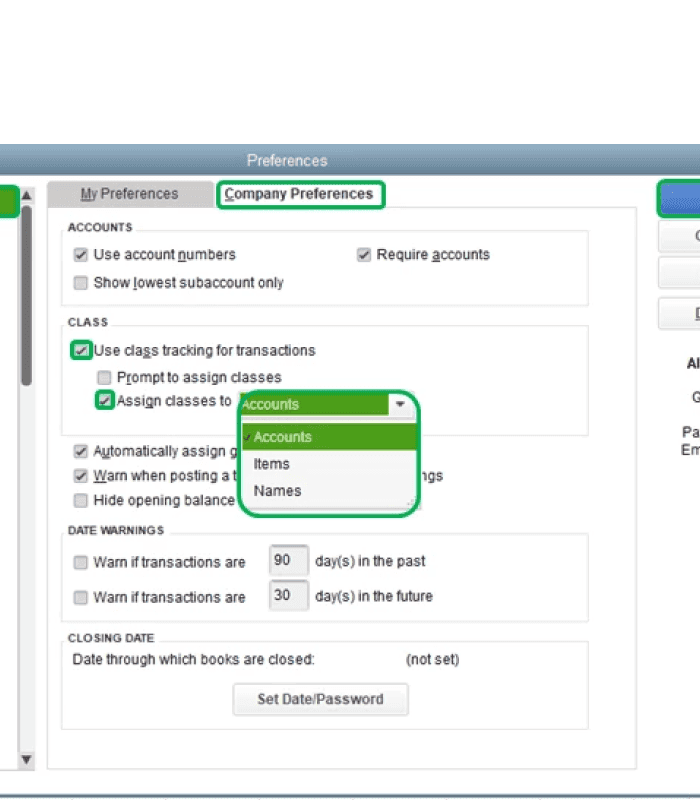Open the Assign classes to dropdown arrow
Image resolution: width=700 pixels, height=800 pixels.
click(x=401, y=404)
